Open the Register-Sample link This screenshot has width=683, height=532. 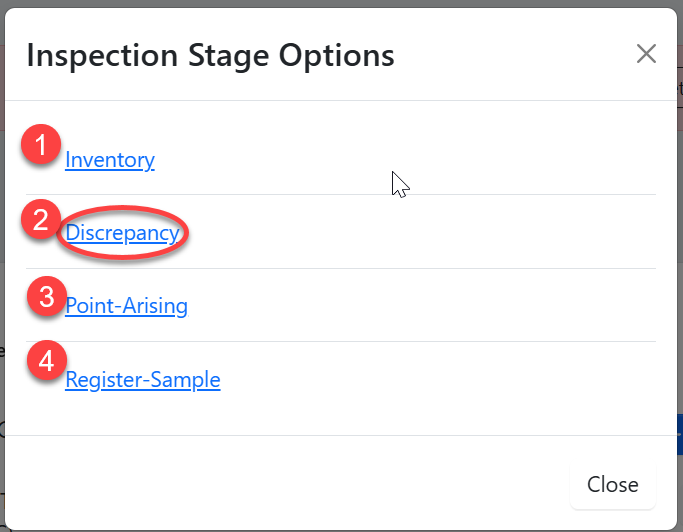pyautogui.click(x=143, y=380)
